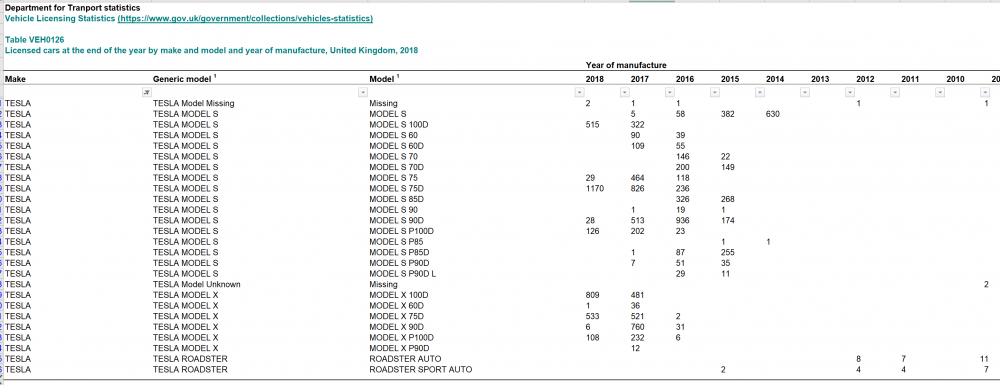Select the 2015 year header cell
The height and width of the screenshot is (385, 1000).
pos(730,79)
